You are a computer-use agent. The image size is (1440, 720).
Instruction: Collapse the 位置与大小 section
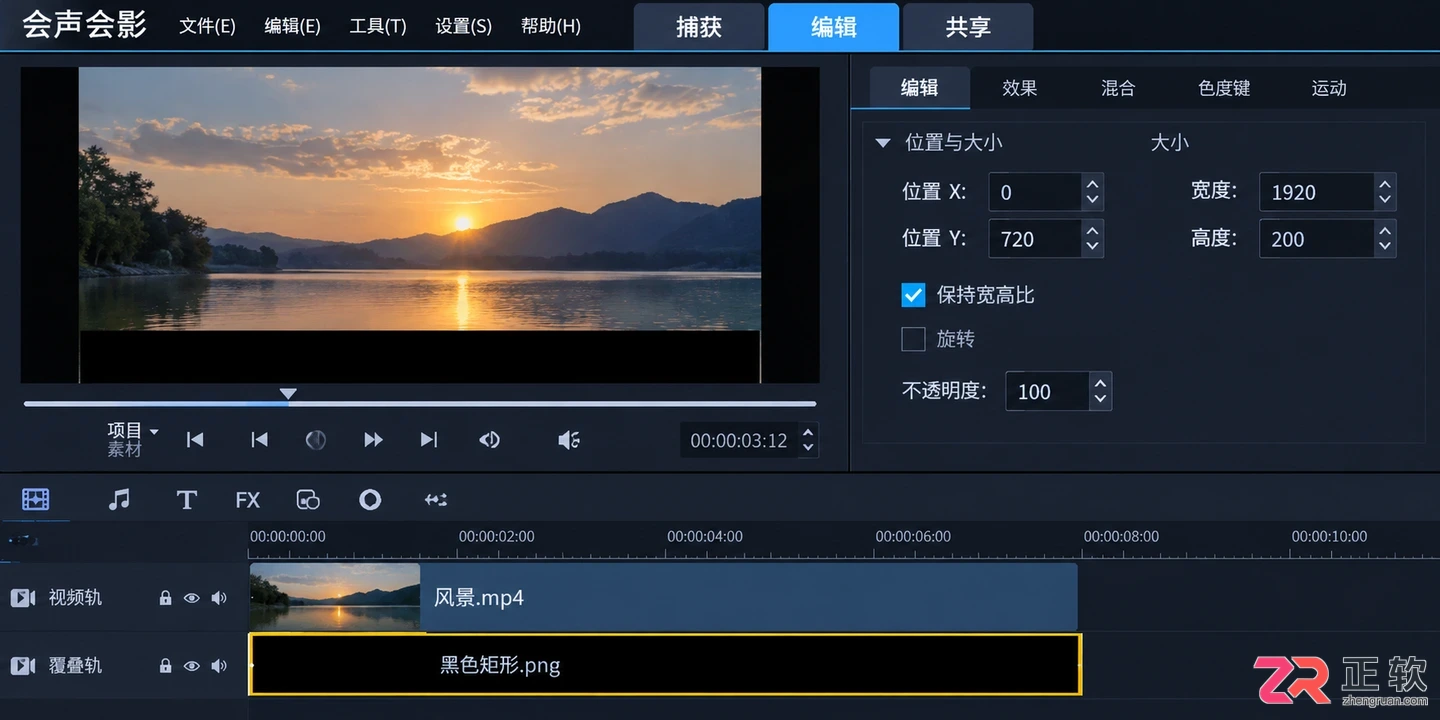(x=883, y=143)
